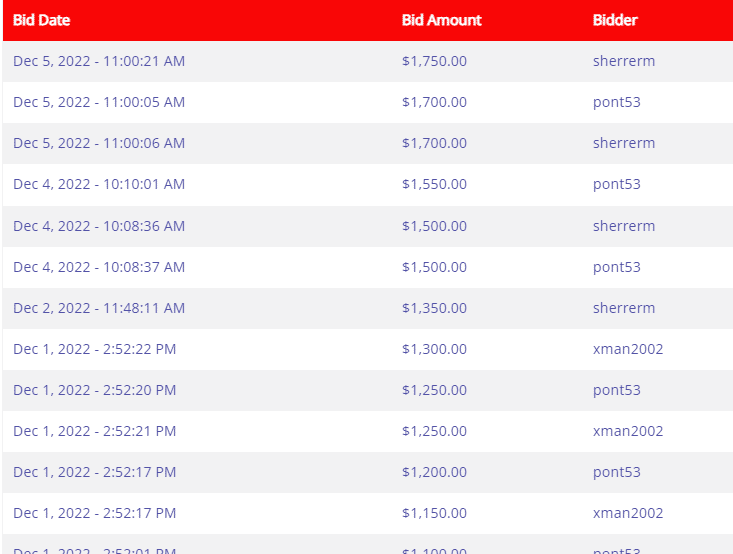Click the Dec 4, 2022 10:08:37 AM date

(x=99, y=267)
